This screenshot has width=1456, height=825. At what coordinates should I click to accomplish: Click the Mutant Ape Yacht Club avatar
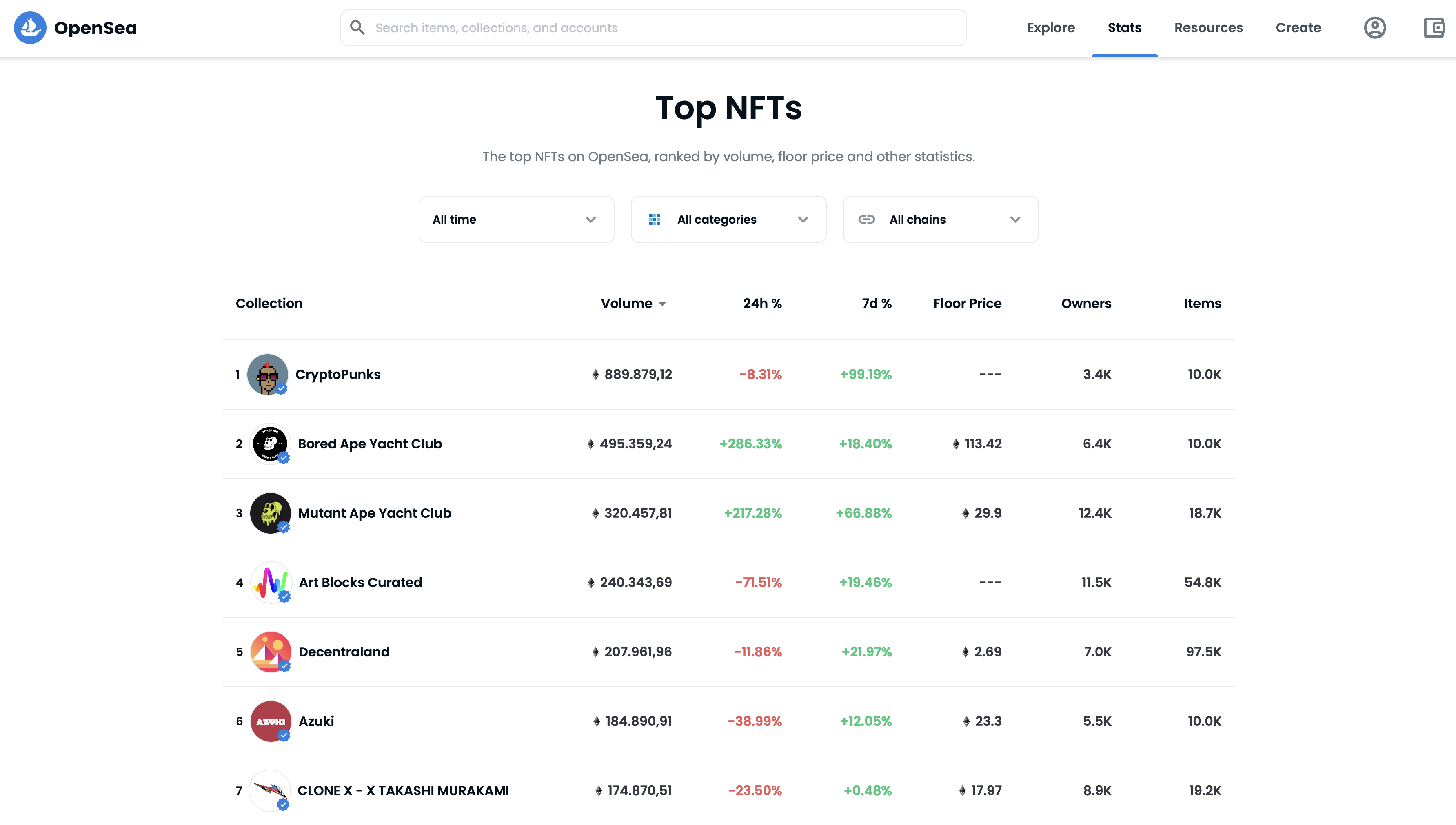[270, 513]
